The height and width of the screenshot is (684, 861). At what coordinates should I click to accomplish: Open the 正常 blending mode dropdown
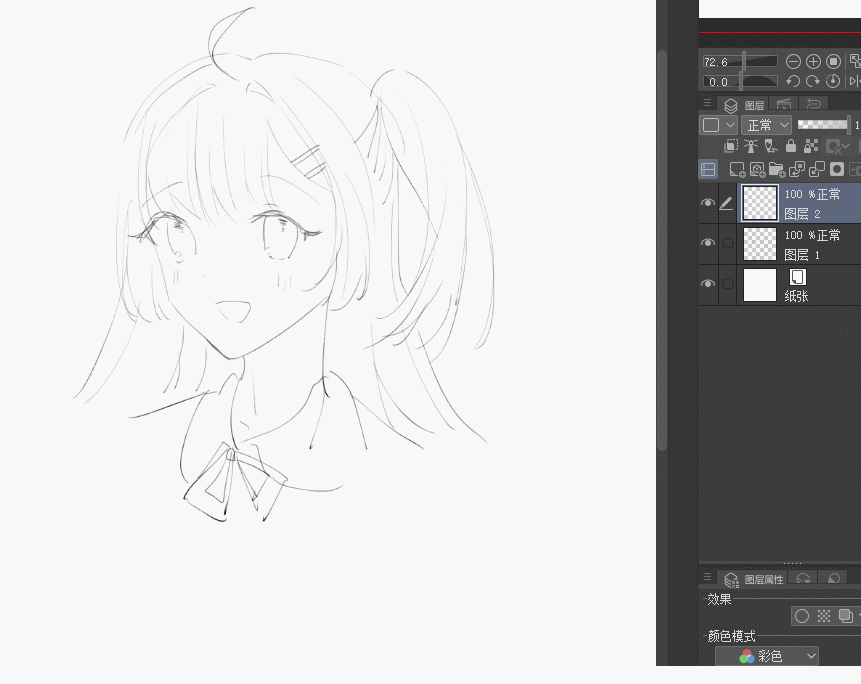tap(767, 125)
